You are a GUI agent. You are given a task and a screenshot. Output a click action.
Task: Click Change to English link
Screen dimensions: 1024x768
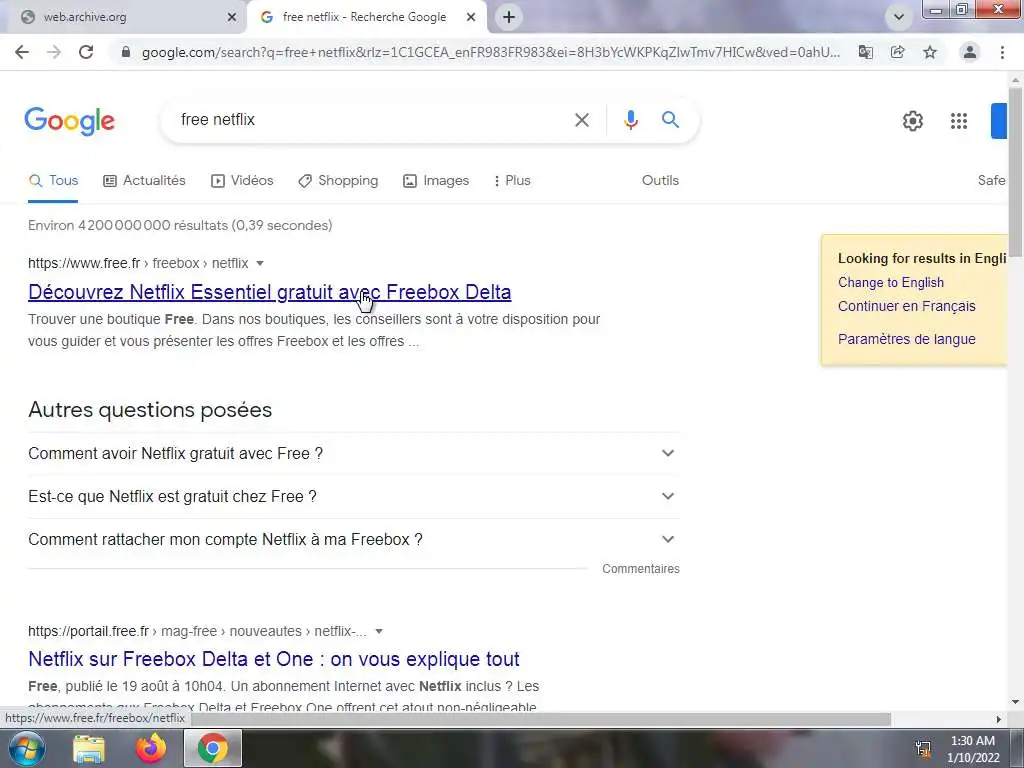click(x=891, y=282)
